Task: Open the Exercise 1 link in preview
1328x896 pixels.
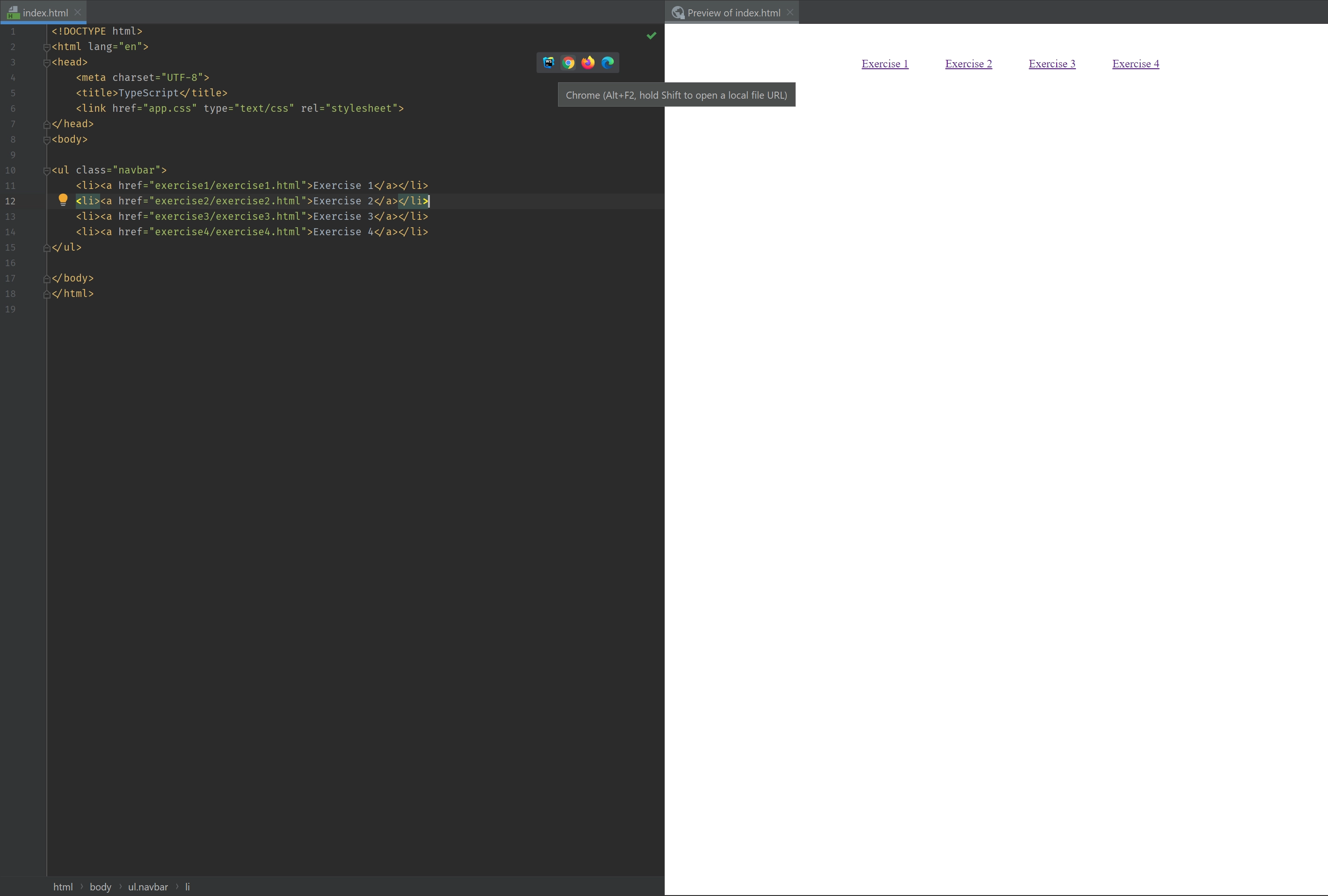Action: pyautogui.click(x=885, y=64)
